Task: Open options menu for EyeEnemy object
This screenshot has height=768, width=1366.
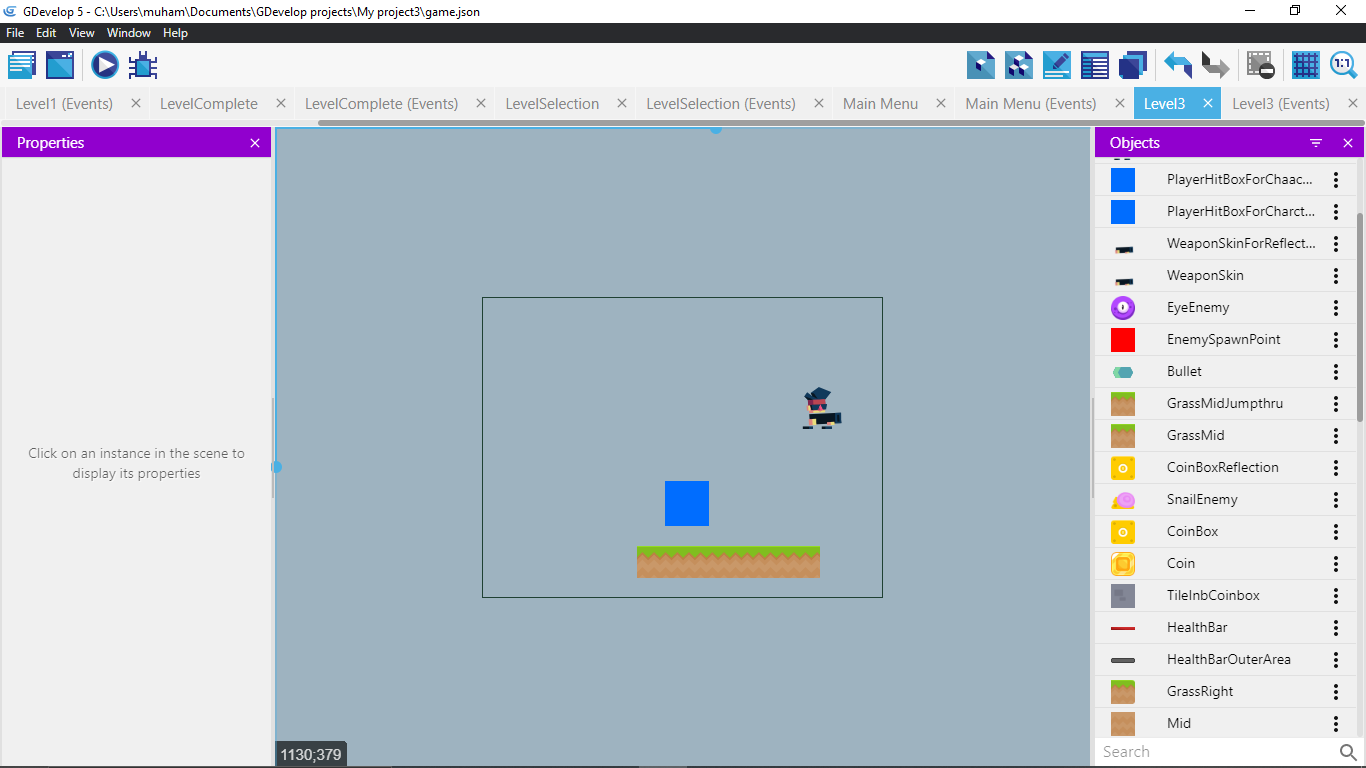Action: pyautogui.click(x=1336, y=308)
